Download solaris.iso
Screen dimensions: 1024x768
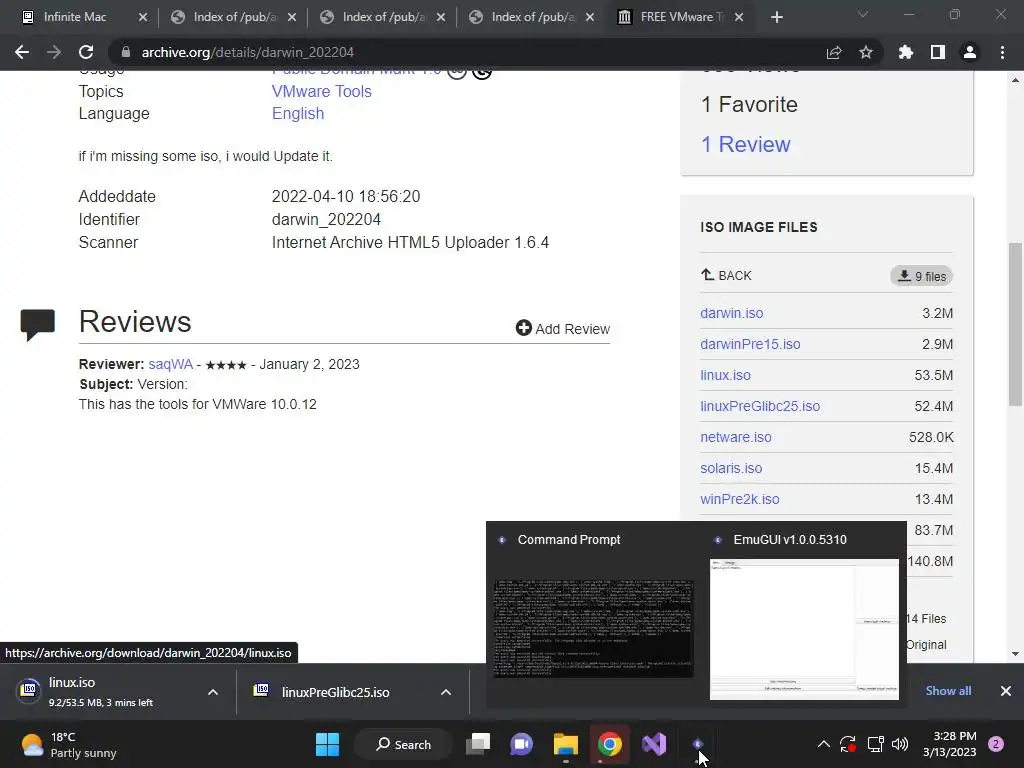(x=731, y=468)
